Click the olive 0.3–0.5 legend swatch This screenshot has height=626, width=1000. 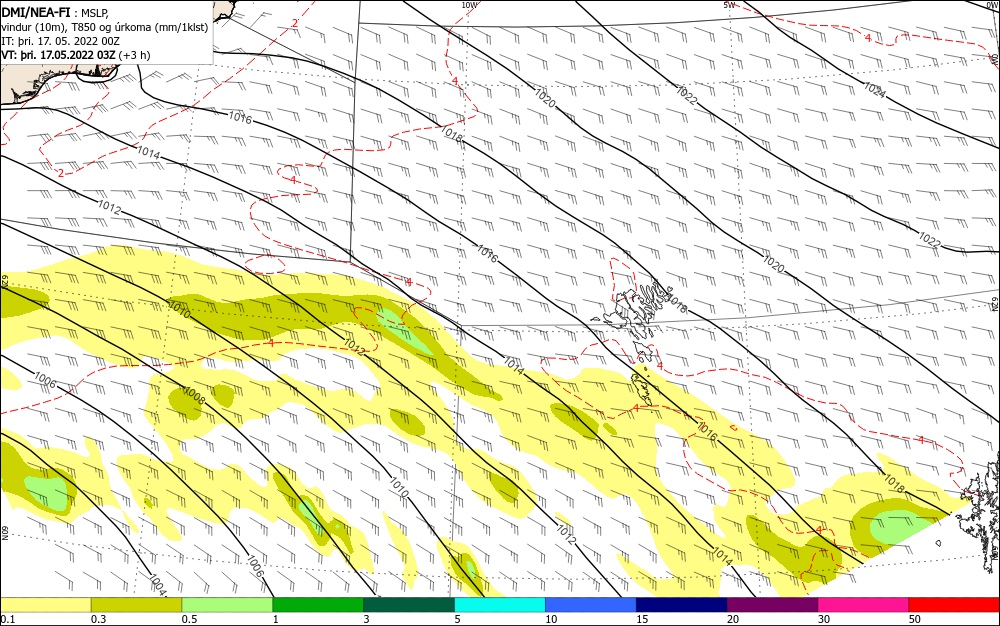coord(136,605)
